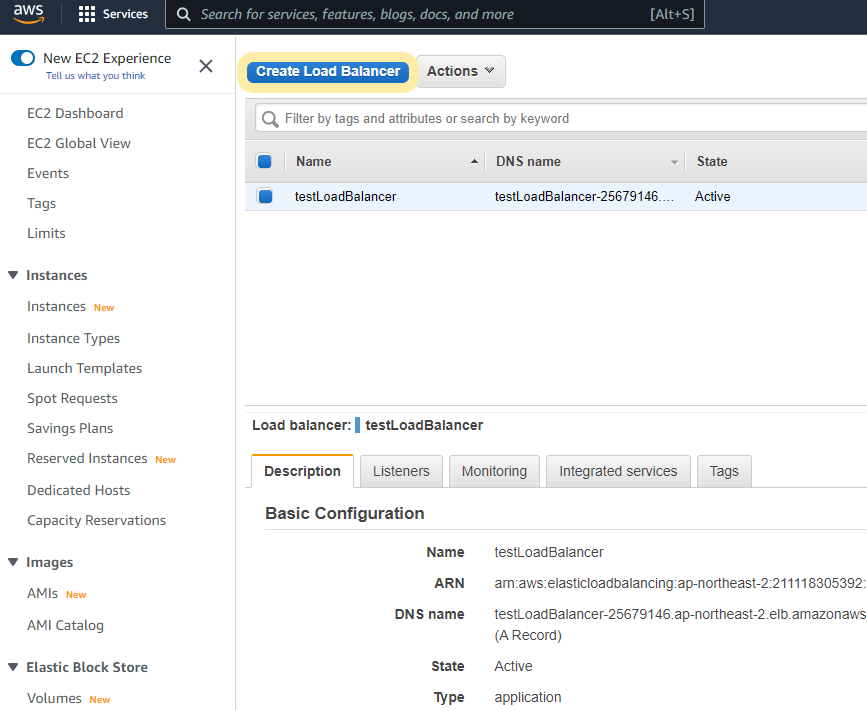Open AMI Catalog
The width and height of the screenshot is (867, 710).
click(65, 625)
